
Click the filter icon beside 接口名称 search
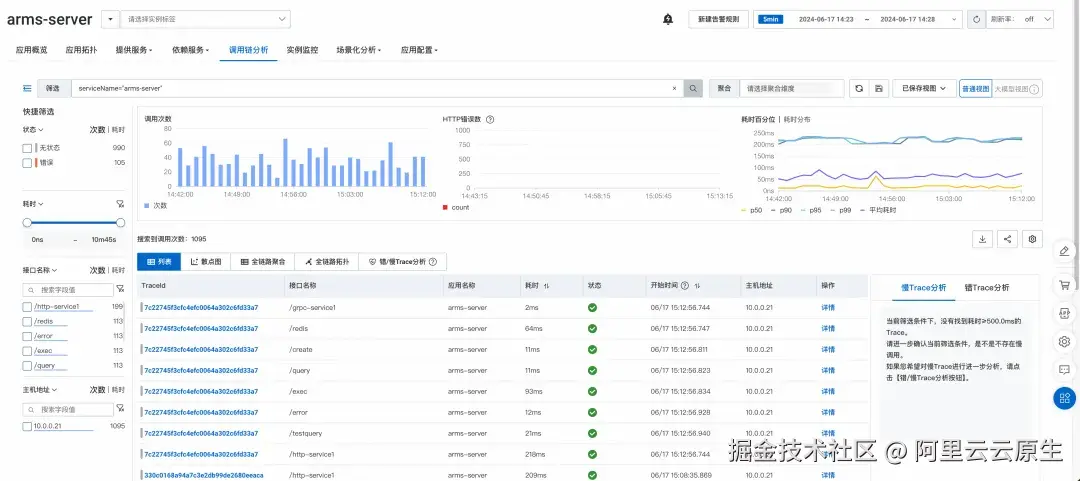(120, 289)
